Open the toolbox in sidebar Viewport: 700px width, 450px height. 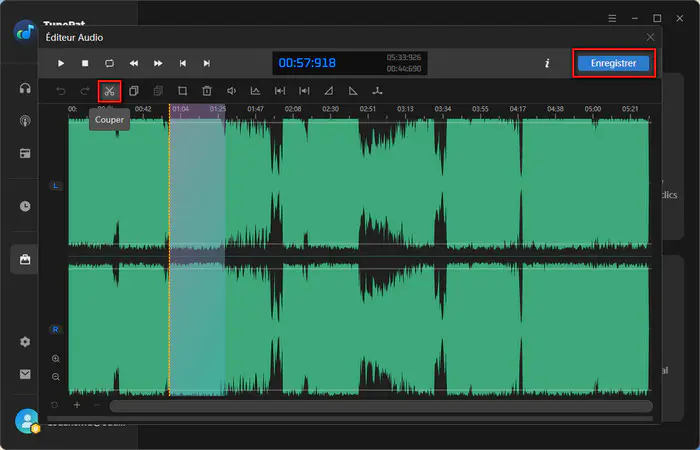click(x=25, y=259)
